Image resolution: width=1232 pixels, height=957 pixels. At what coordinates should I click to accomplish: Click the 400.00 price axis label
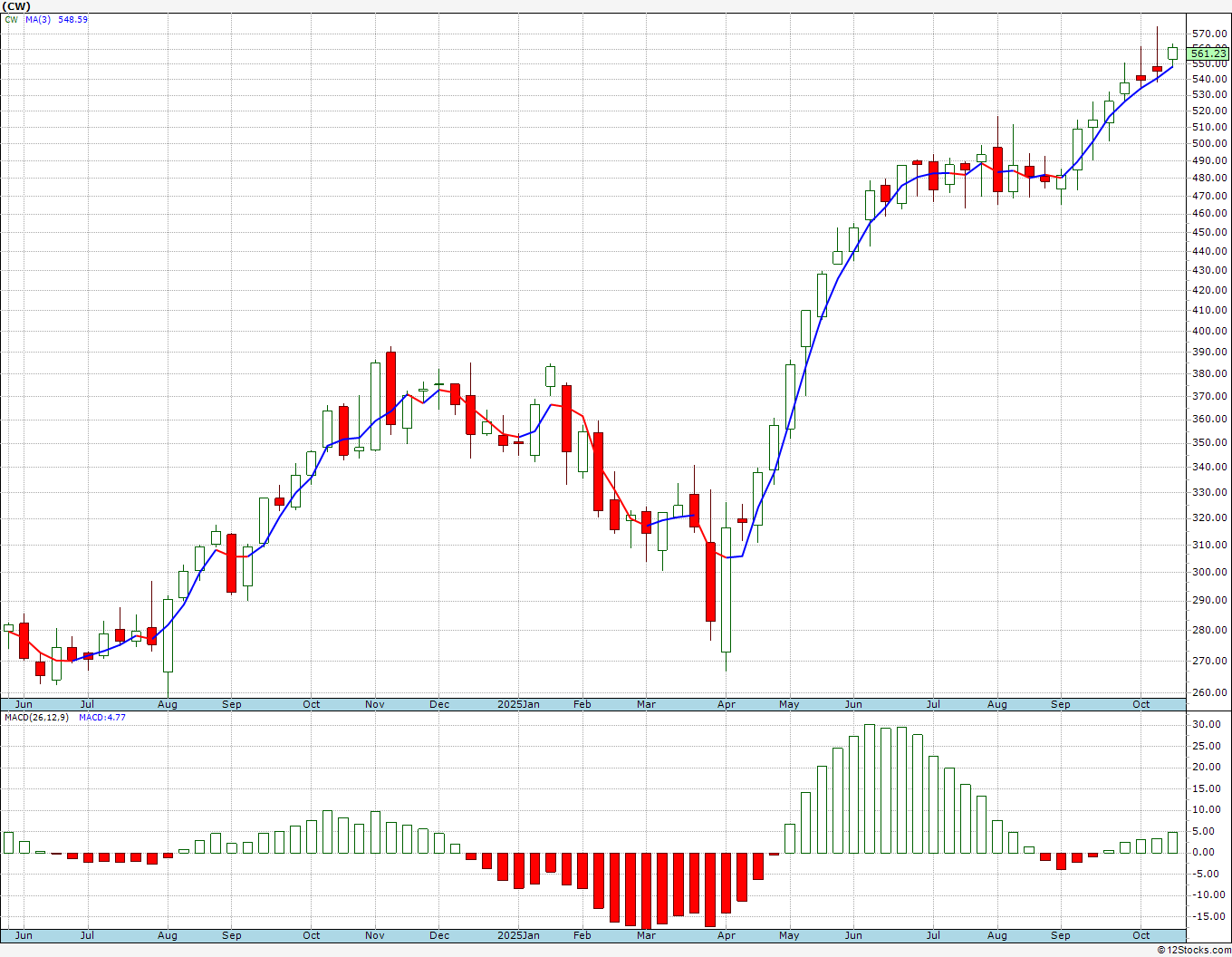coord(1209,332)
